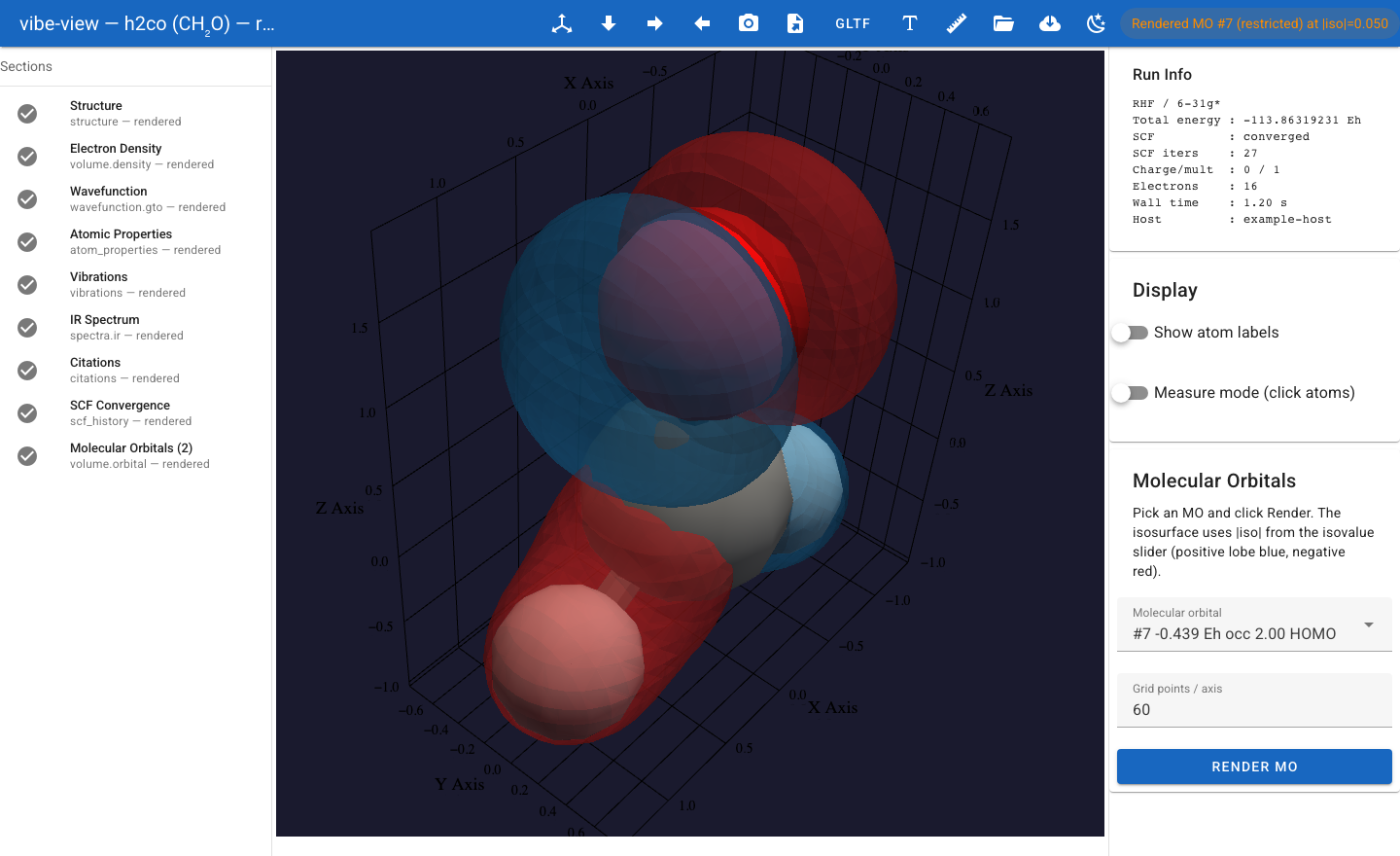Click the Display panel heading
This screenshot has height=856, width=1400.
(x=1165, y=290)
